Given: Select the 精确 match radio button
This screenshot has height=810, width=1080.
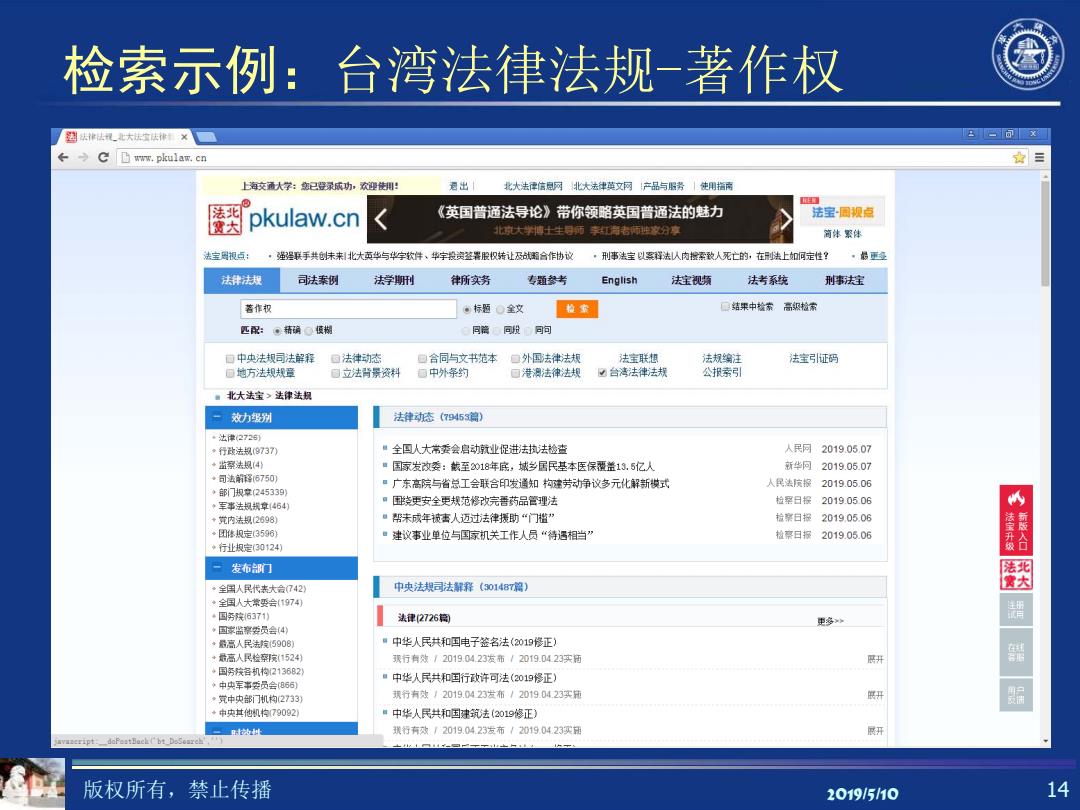Looking at the screenshot, I should [277, 331].
